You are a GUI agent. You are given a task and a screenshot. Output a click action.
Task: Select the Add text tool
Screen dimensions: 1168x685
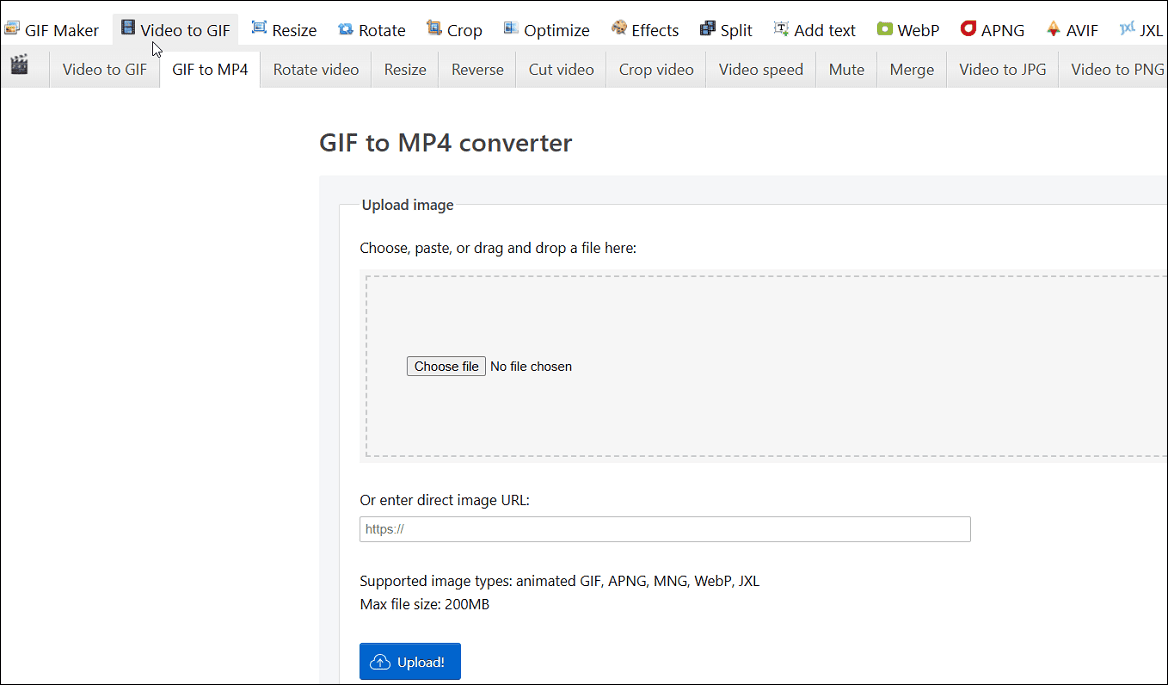(x=815, y=29)
